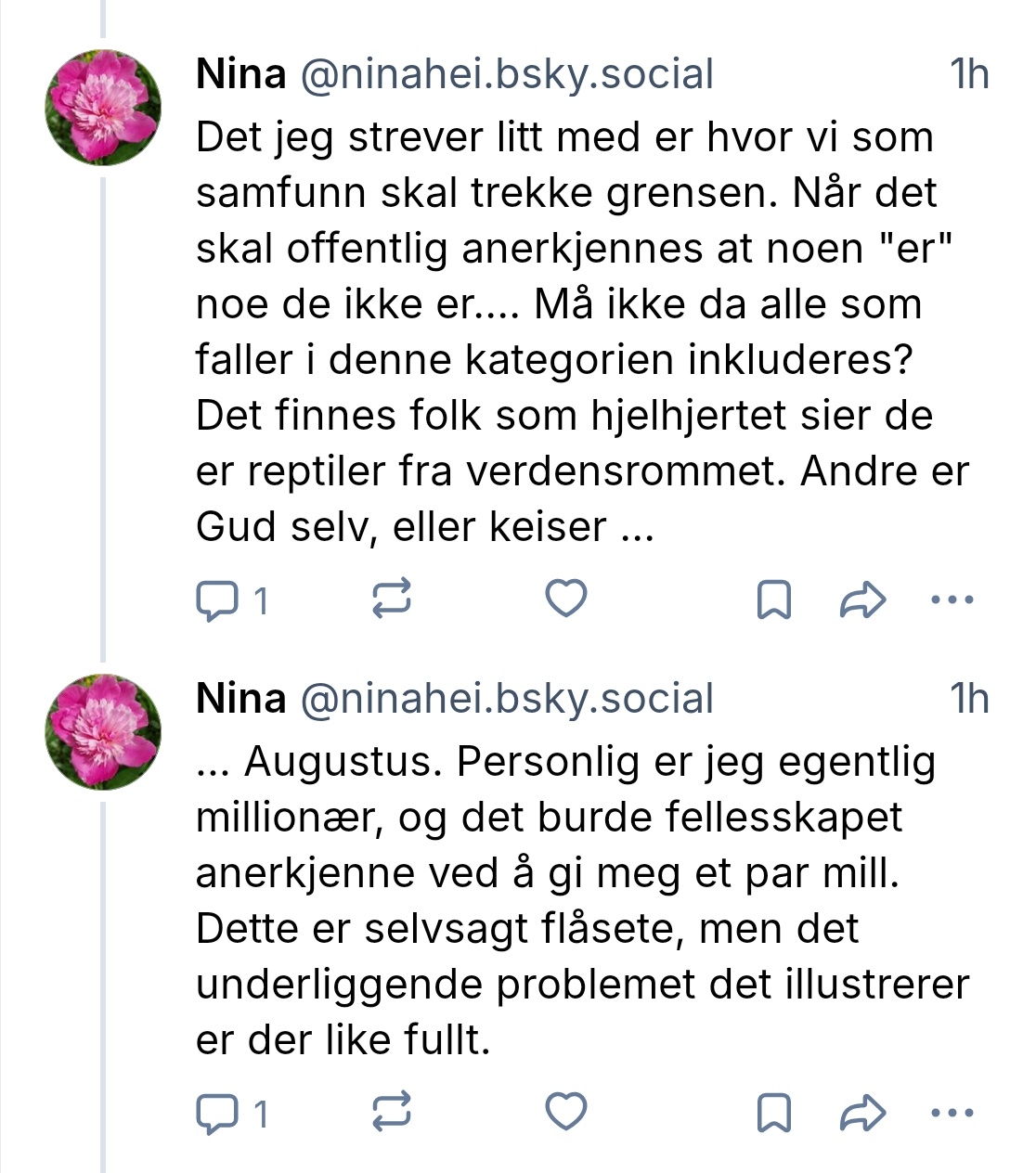Bookmark the second Nina post

[774, 1113]
